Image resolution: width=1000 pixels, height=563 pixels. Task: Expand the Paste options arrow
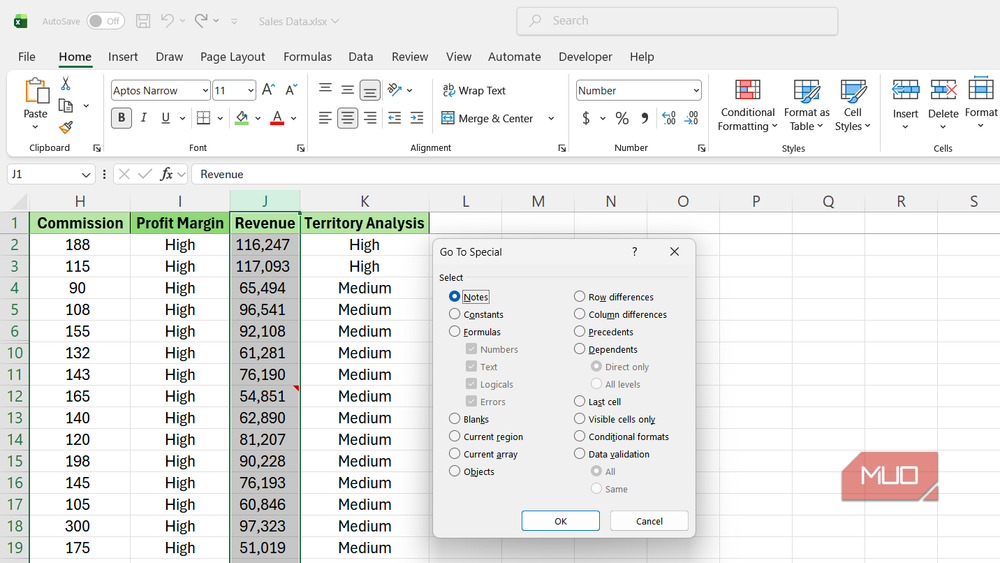35,127
